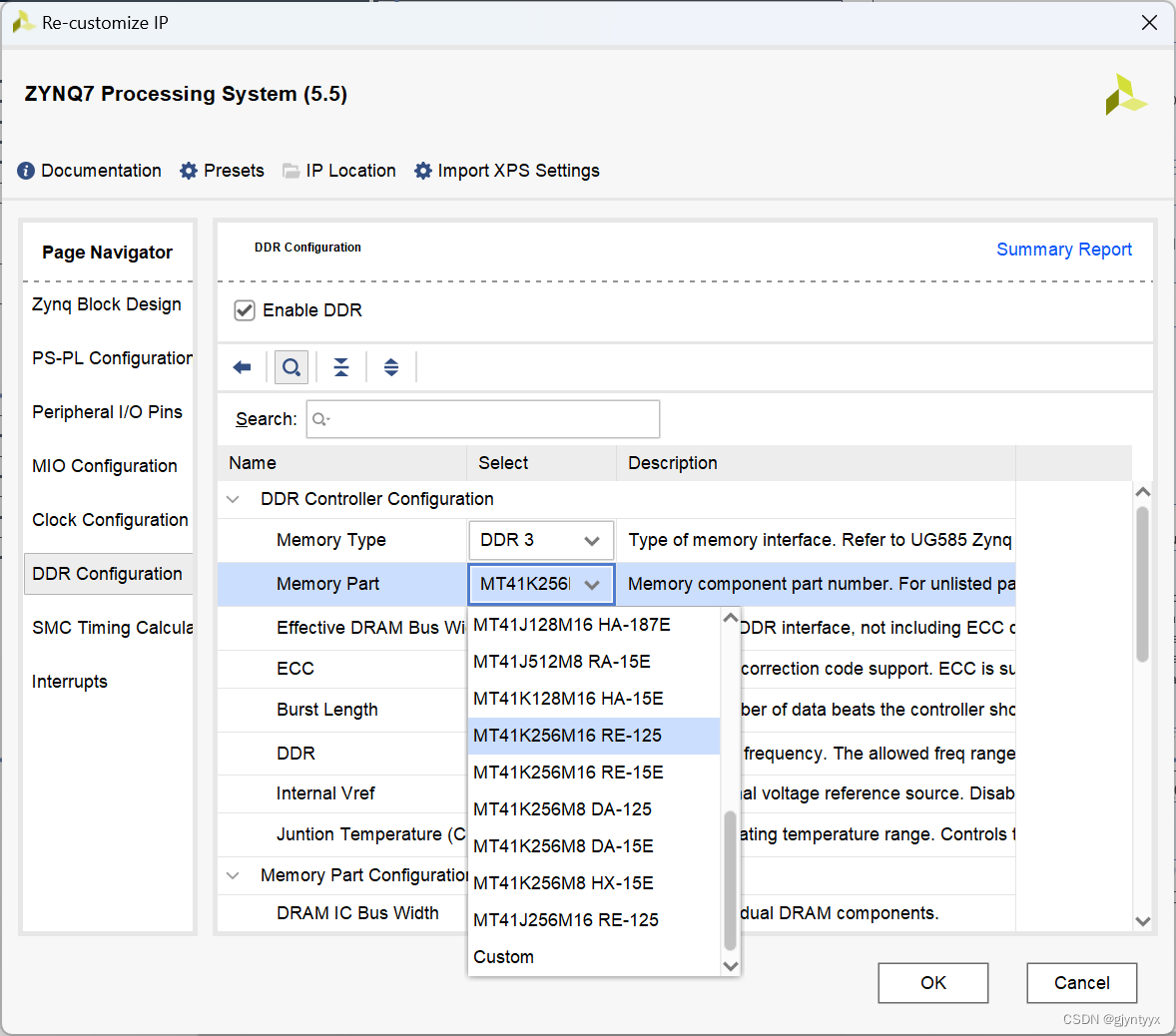Close the Re-customize IP dialog
This screenshot has width=1176, height=1036.
pyautogui.click(x=1149, y=23)
